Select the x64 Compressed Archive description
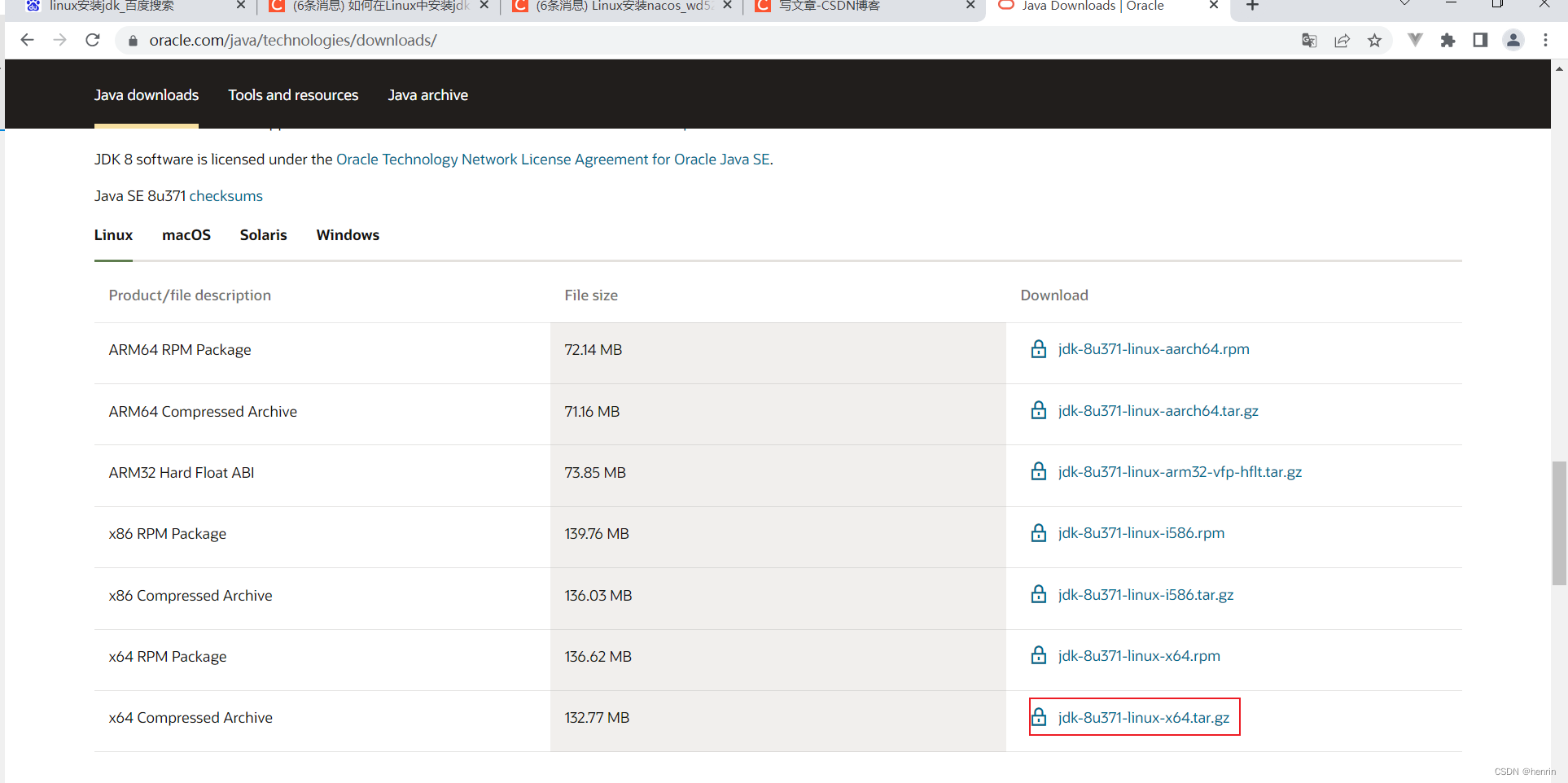 coord(191,718)
